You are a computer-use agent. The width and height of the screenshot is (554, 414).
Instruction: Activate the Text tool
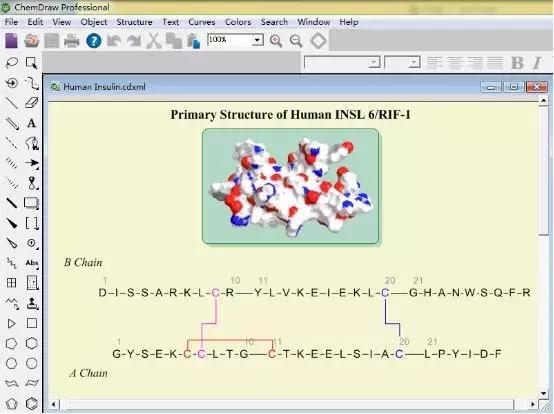click(31, 123)
